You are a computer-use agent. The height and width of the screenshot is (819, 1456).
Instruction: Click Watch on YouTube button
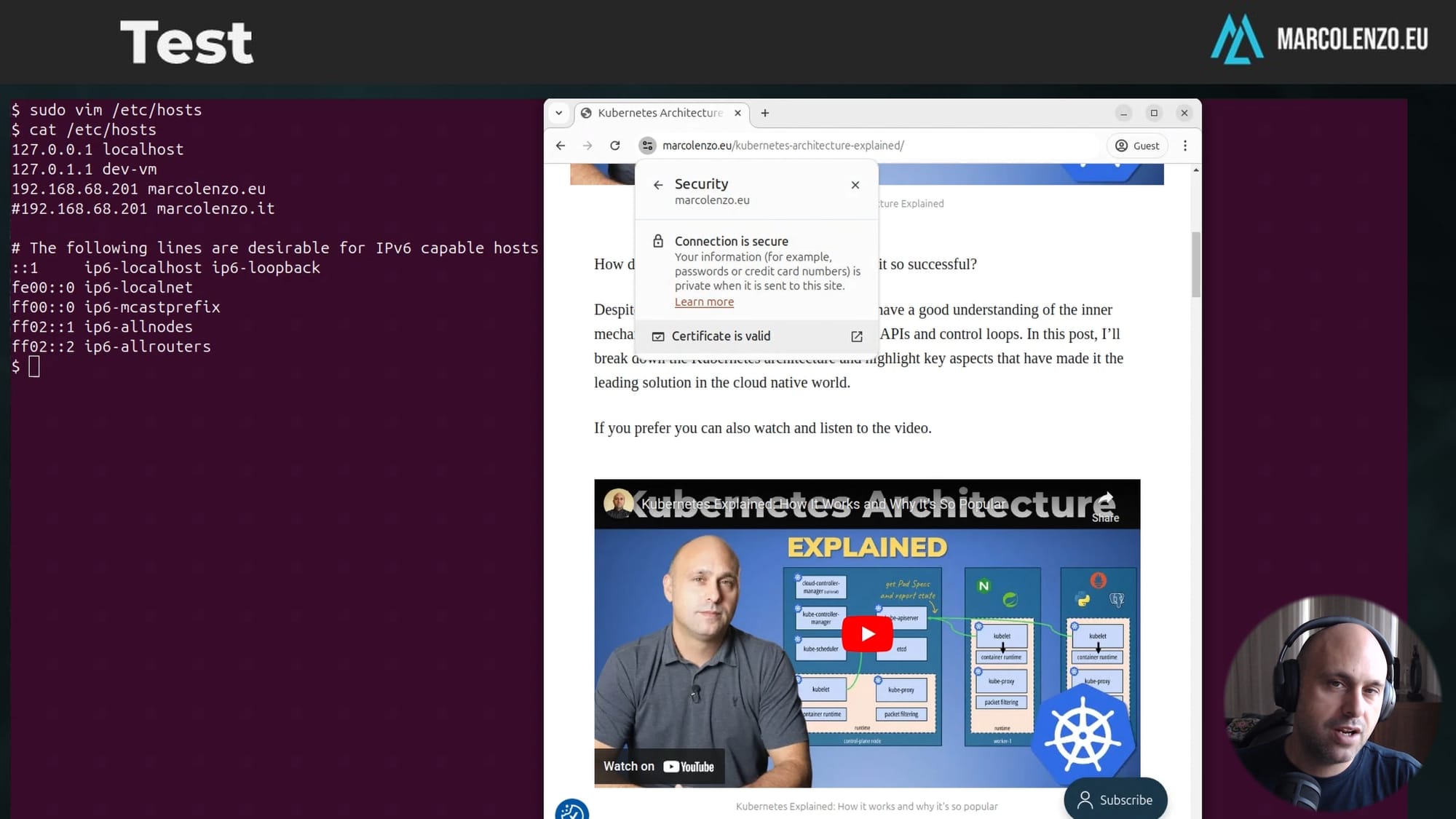click(x=659, y=767)
